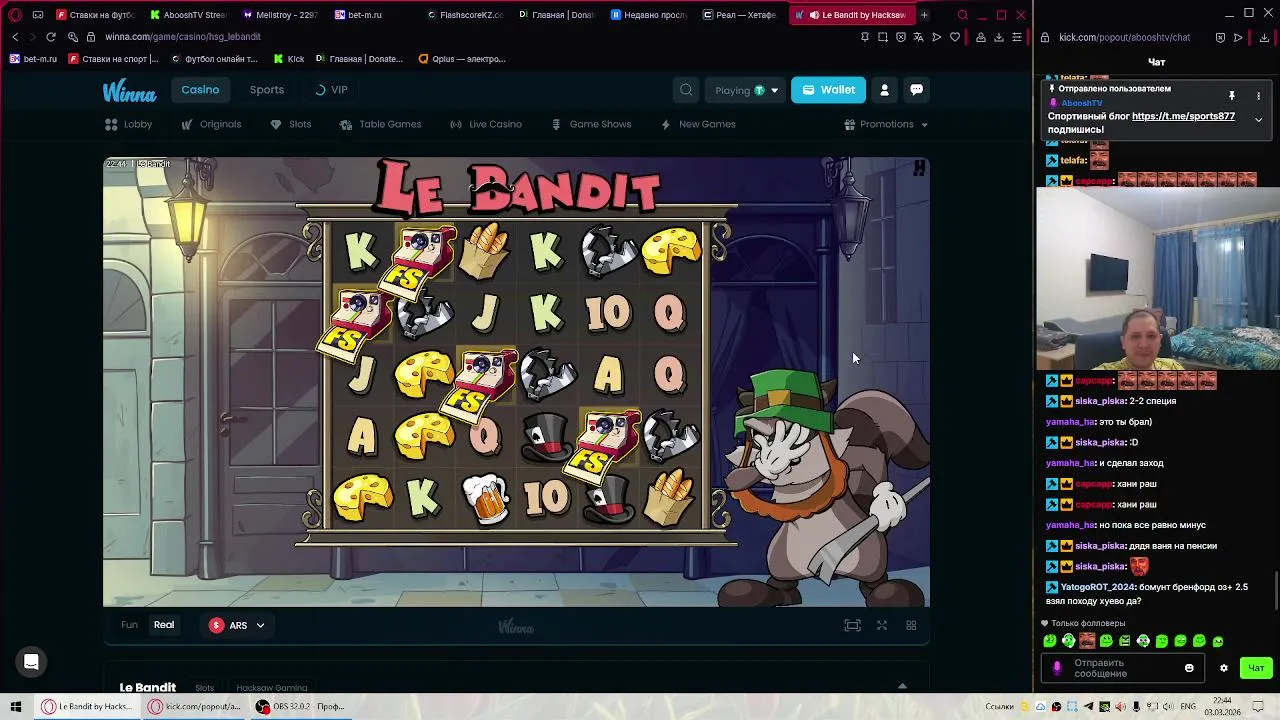Viewport: 1280px width, 720px height.
Task: Reload the winna.com page
Action: pyautogui.click(x=51, y=37)
